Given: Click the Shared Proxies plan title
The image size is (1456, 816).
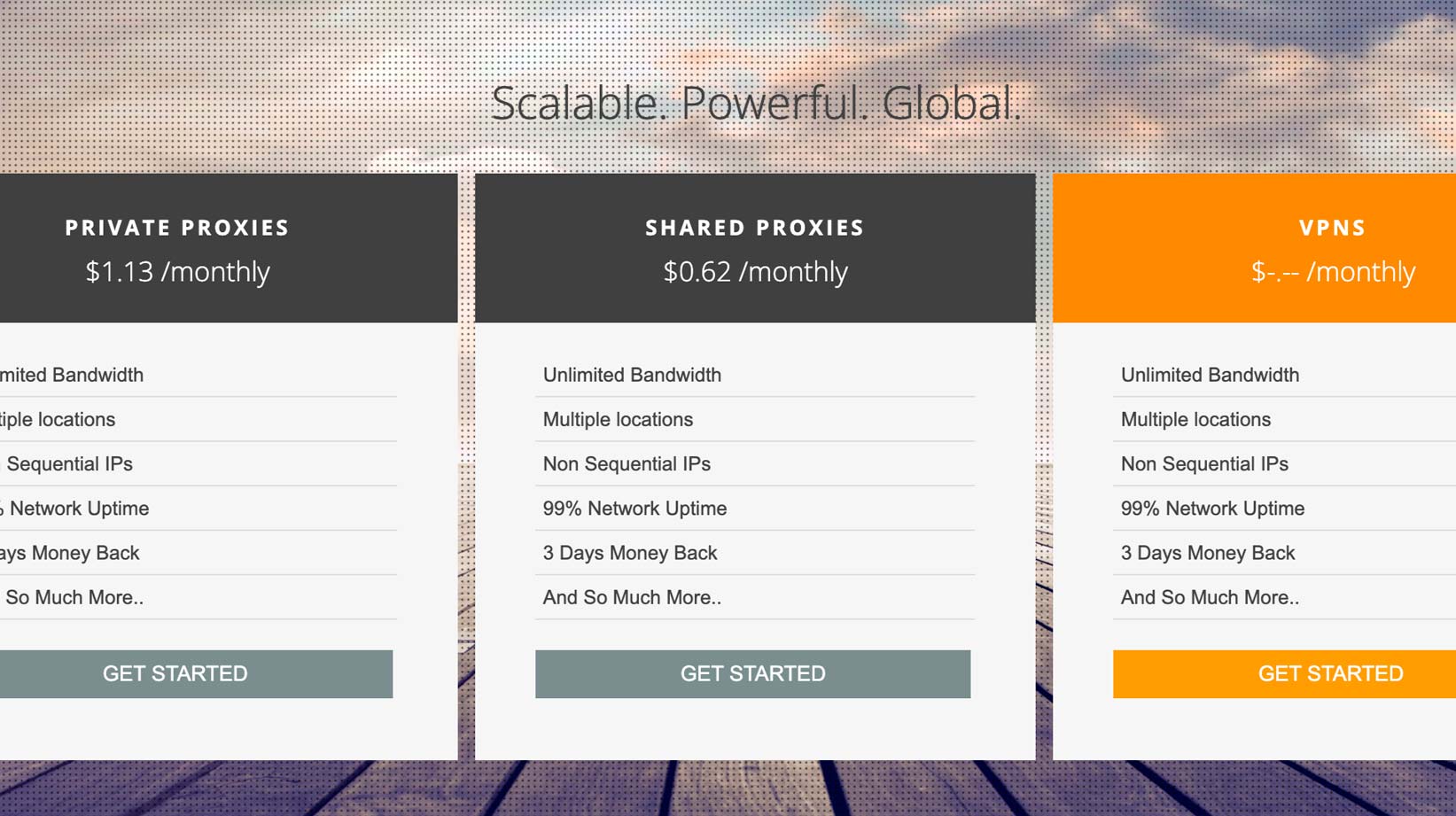Looking at the screenshot, I should pyautogui.click(x=755, y=228).
